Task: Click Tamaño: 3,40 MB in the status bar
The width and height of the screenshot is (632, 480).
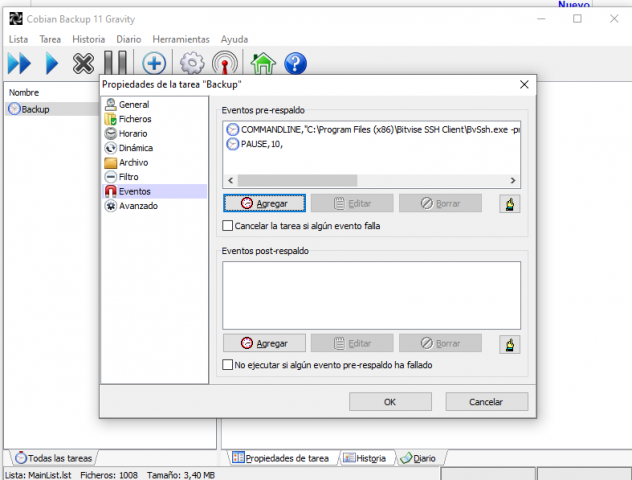Action: [x=181, y=475]
